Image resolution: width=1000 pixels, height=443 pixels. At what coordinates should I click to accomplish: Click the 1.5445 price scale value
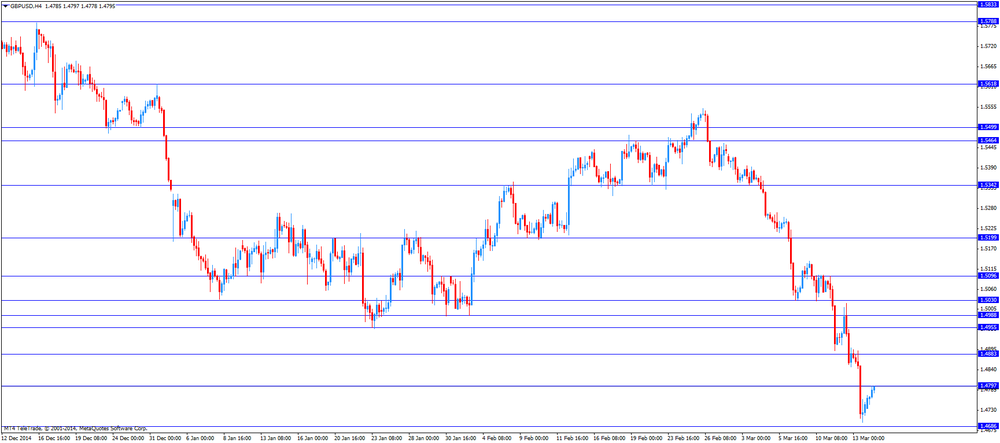[990, 147]
